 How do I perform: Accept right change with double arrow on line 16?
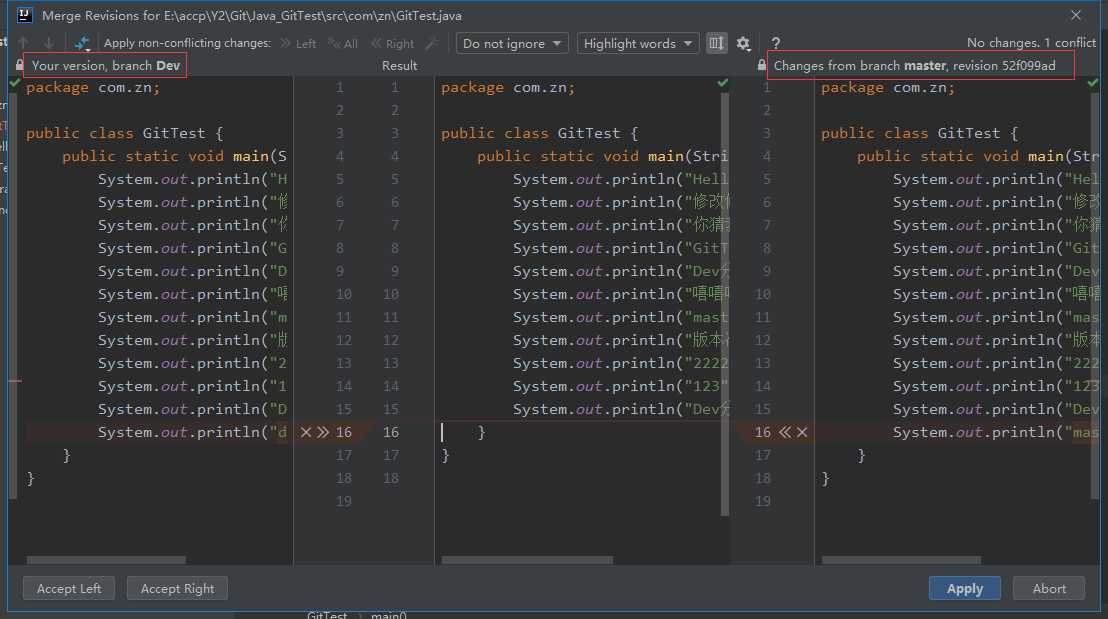(x=784, y=432)
